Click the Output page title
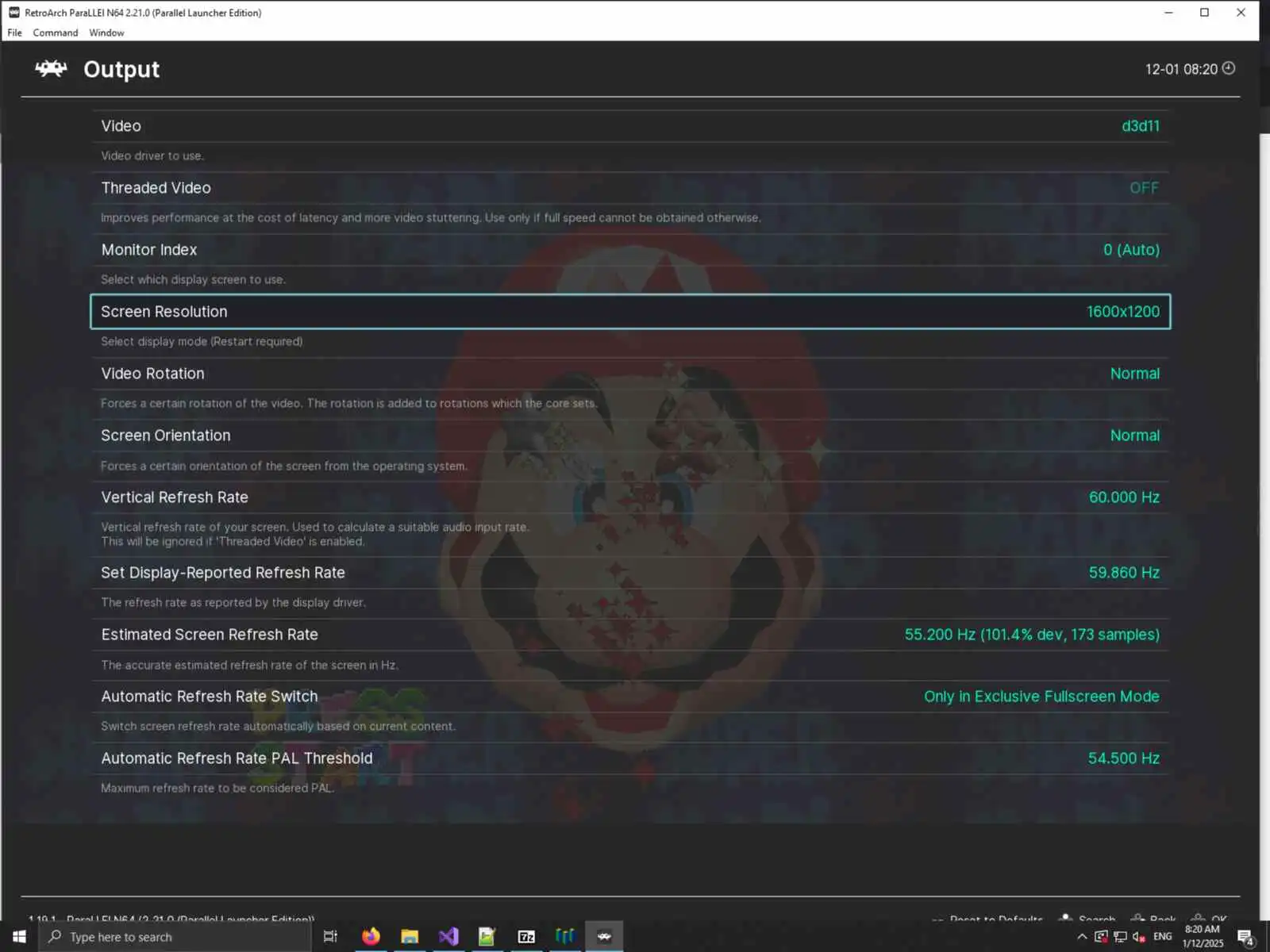The image size is (1270, 952). 121,69
